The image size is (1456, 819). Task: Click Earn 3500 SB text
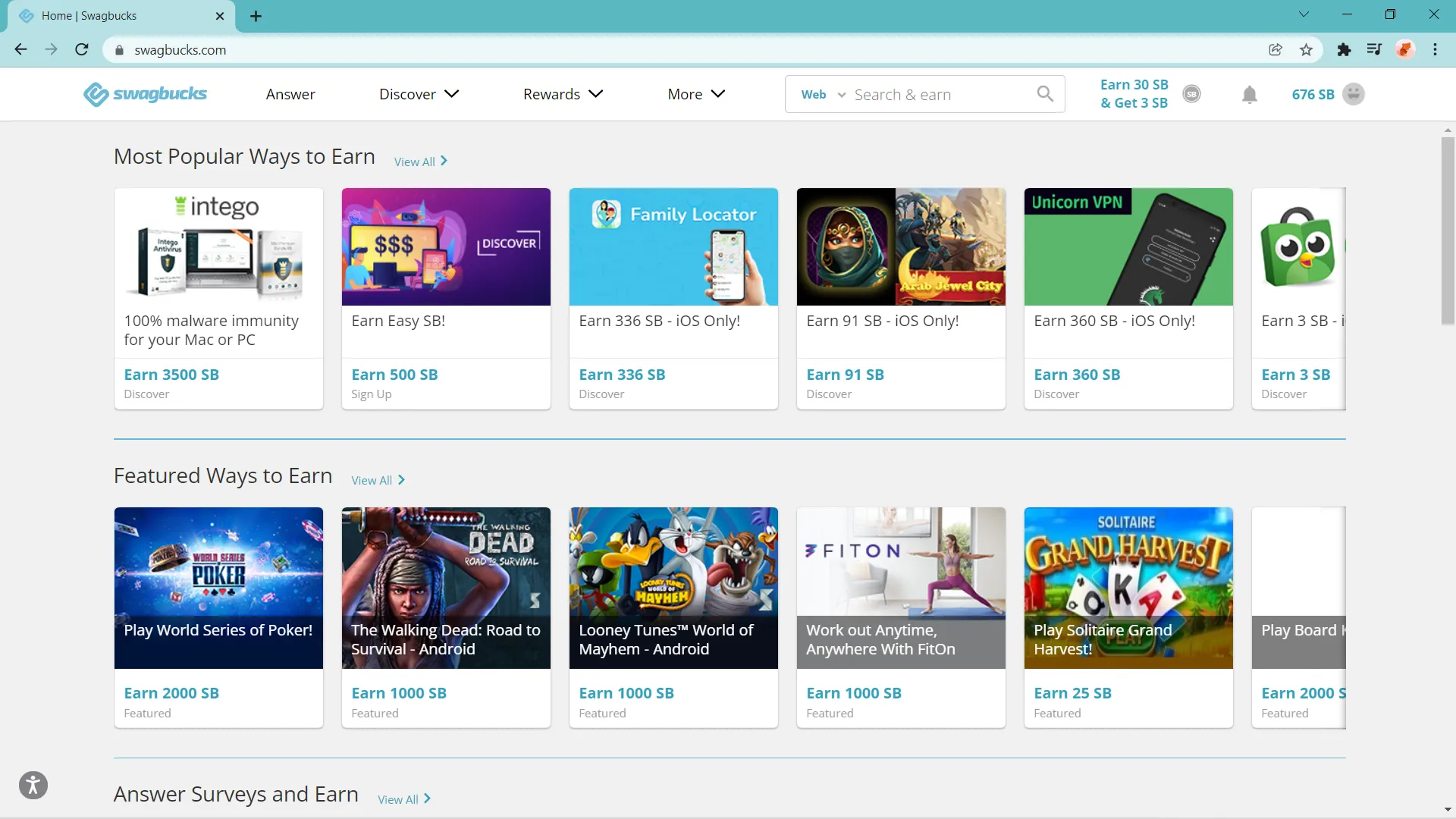[x=171, y=375]
